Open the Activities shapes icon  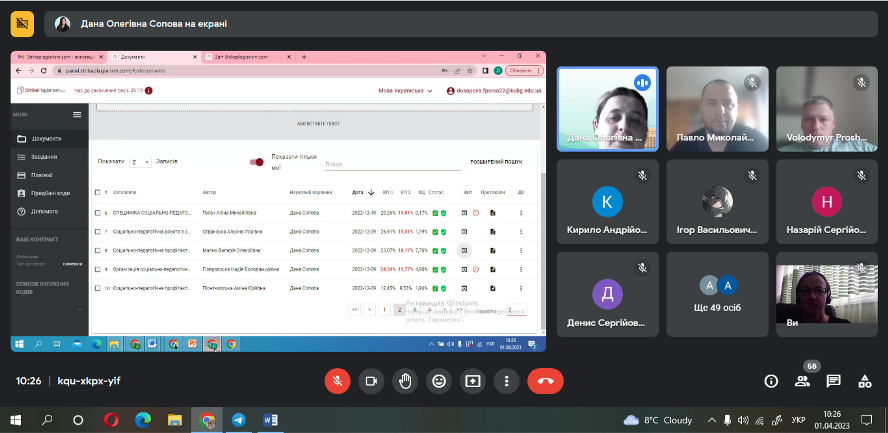click(x=864, y=381)
